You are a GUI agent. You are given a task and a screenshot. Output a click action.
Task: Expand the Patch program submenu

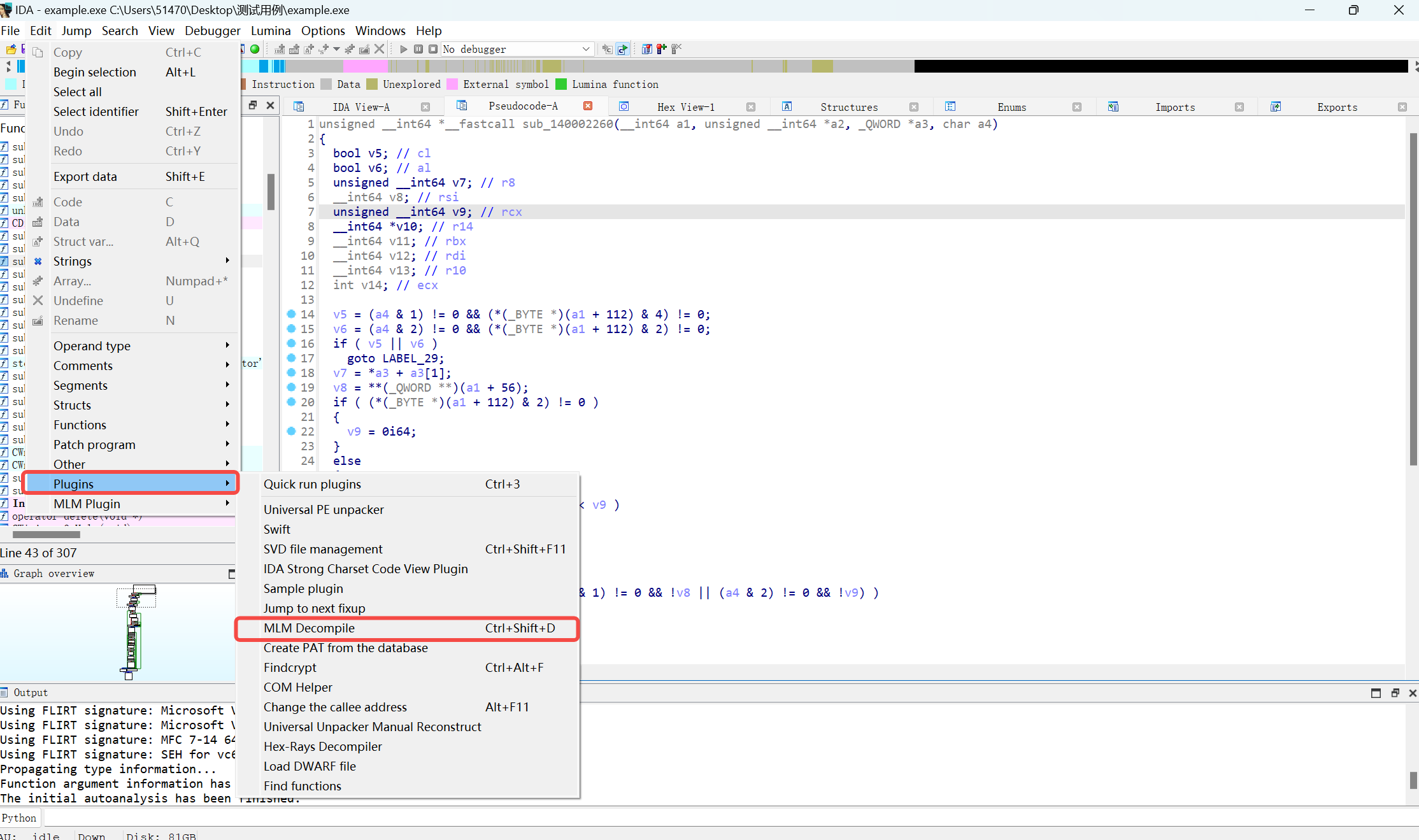(132, 445)
